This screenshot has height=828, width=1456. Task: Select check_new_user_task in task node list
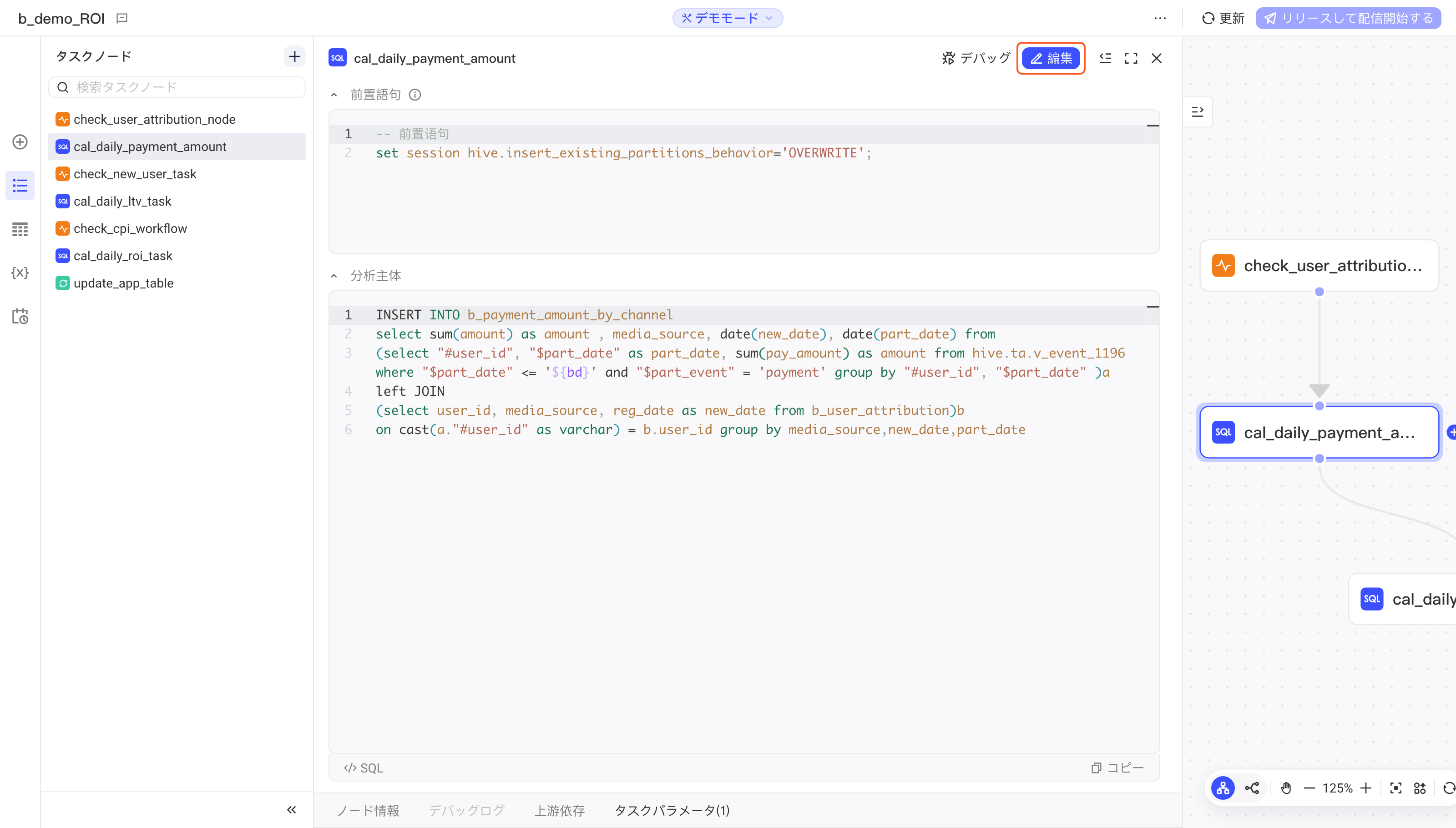point(177,174)
